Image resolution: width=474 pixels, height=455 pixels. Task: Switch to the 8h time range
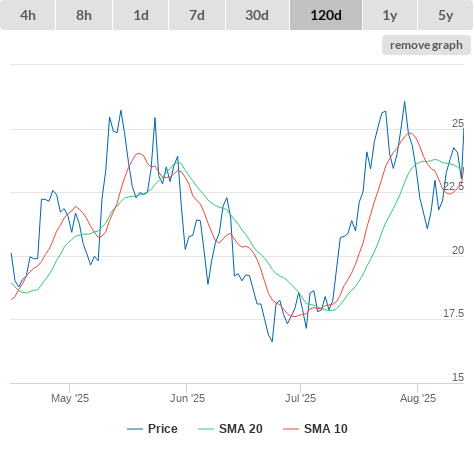(x=84, y=15)
